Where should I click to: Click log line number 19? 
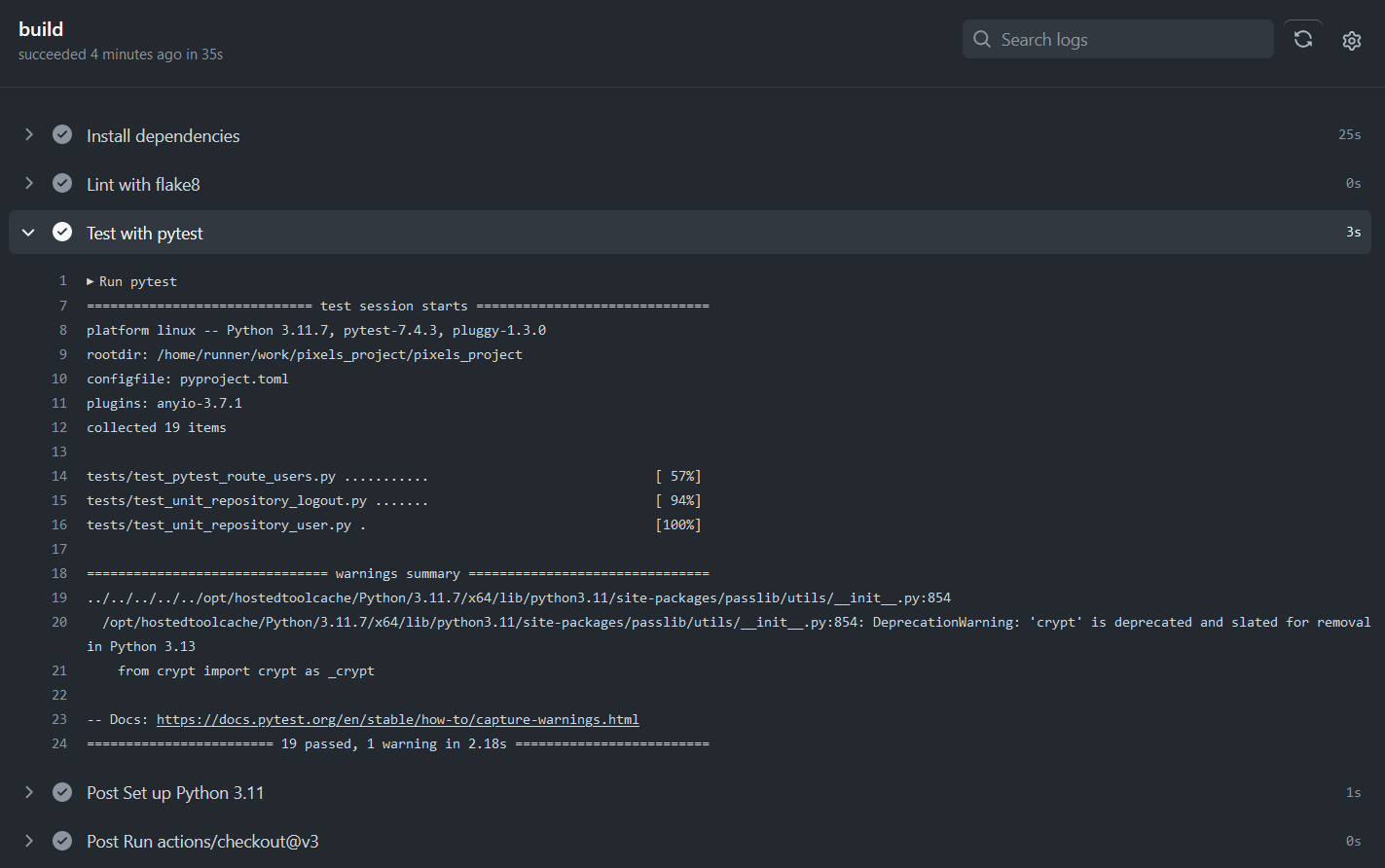pos(59,597)
